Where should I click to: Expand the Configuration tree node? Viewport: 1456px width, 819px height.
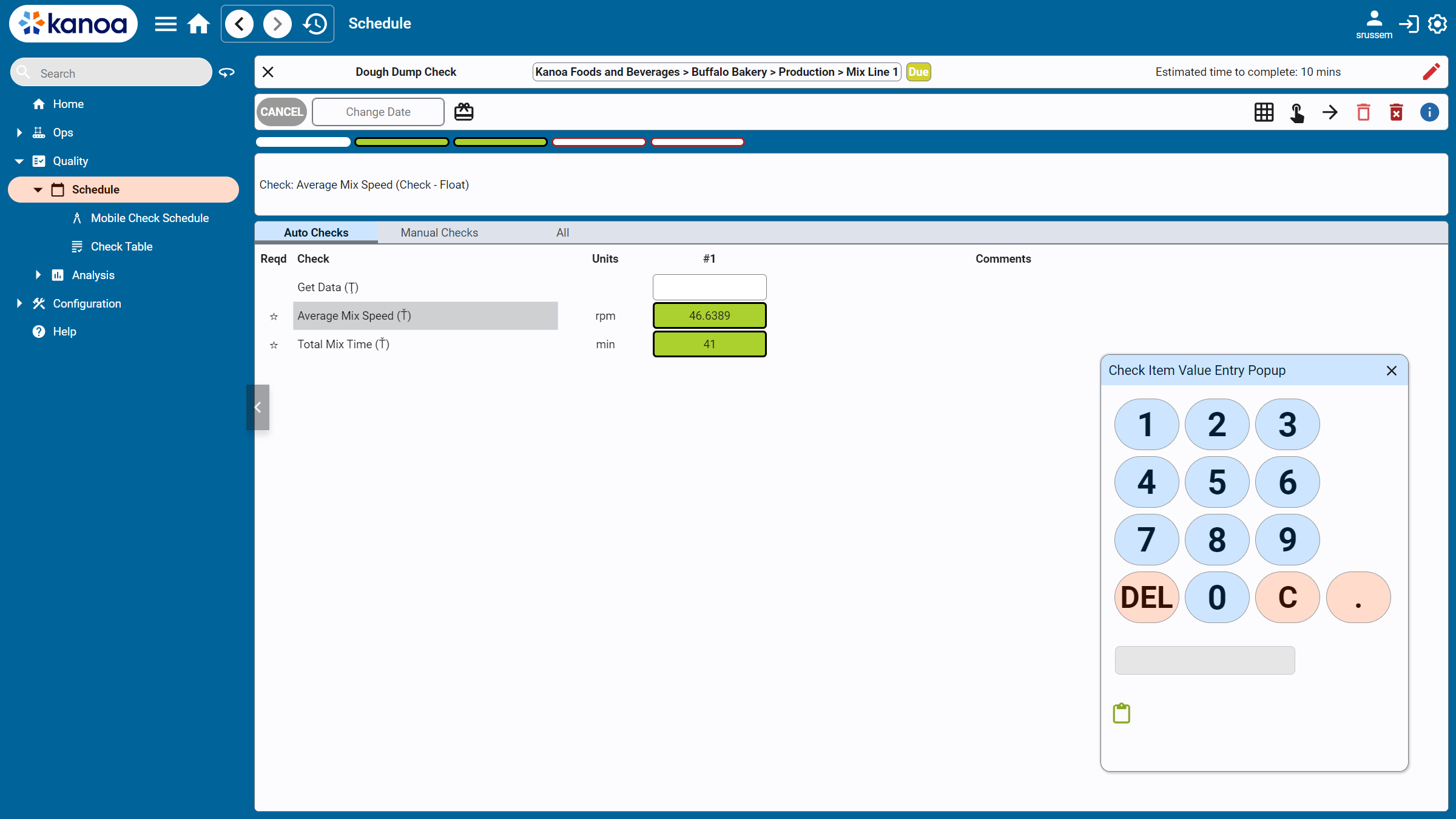[x=19, y=303]
